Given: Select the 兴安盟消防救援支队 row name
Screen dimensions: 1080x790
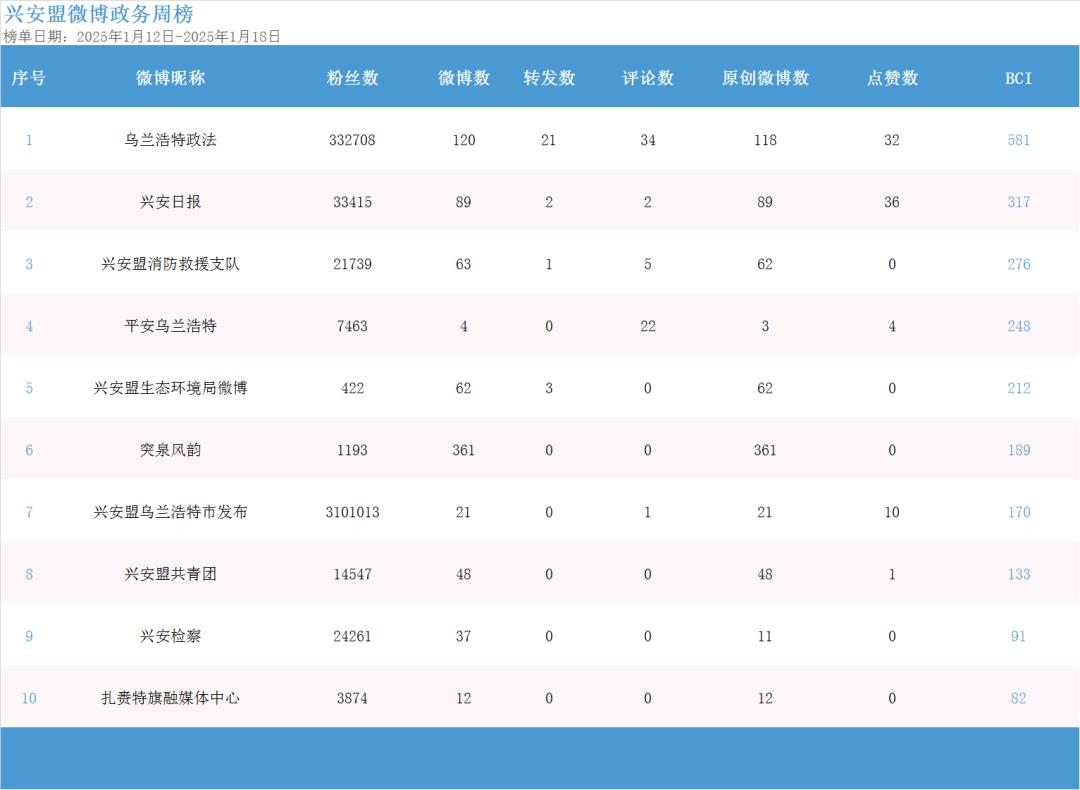Looking at the screenshot, I should [x=170, y=264].
